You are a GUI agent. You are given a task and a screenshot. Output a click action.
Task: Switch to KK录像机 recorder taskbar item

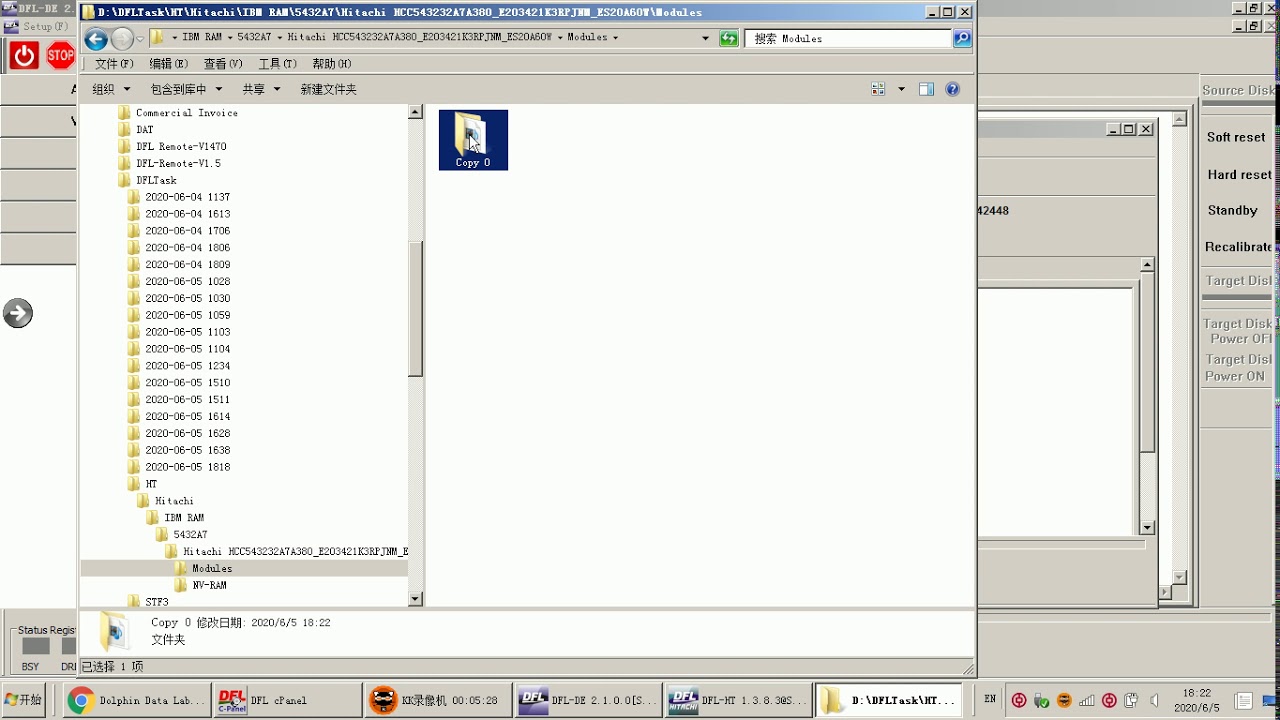click(438, 700)
